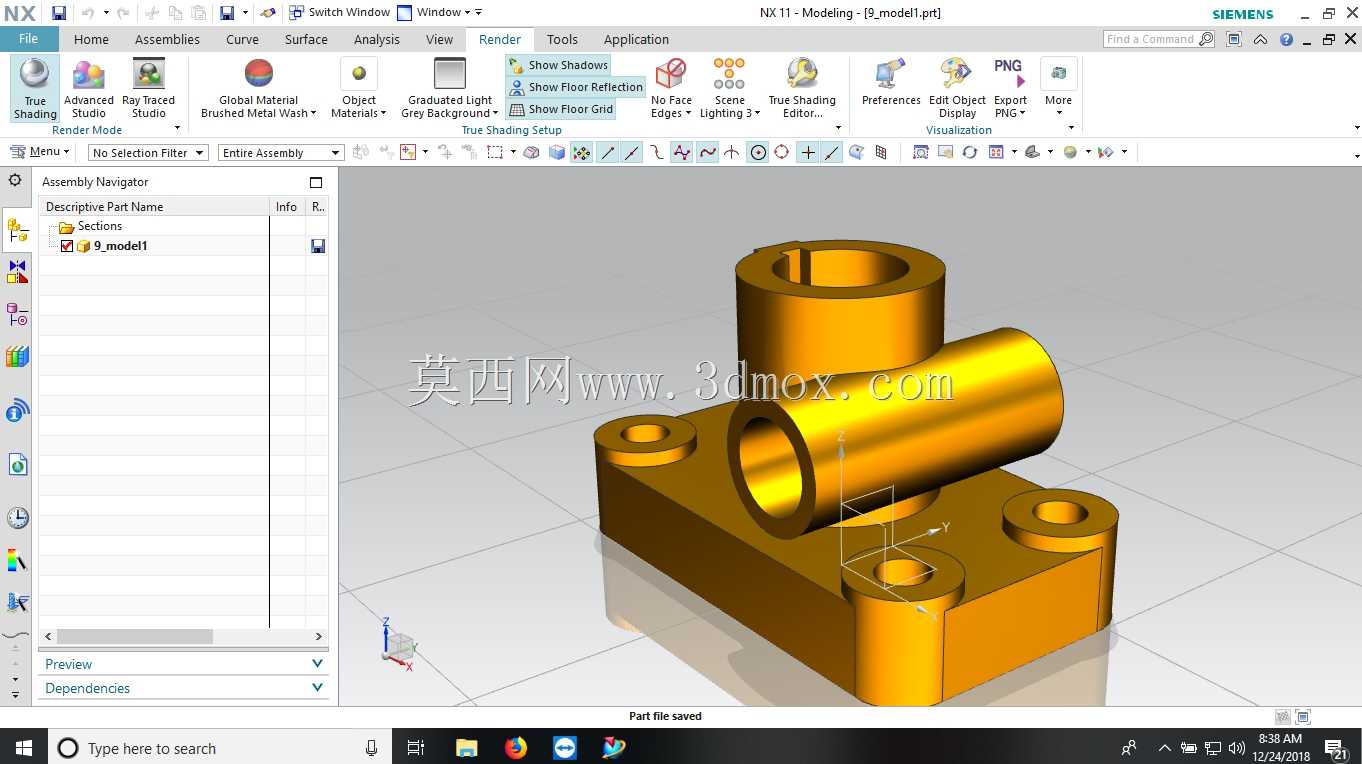Expand Global Material Brushed Metal Wash dropdown
1362x764 pixels.
click(x=258, y=88)
